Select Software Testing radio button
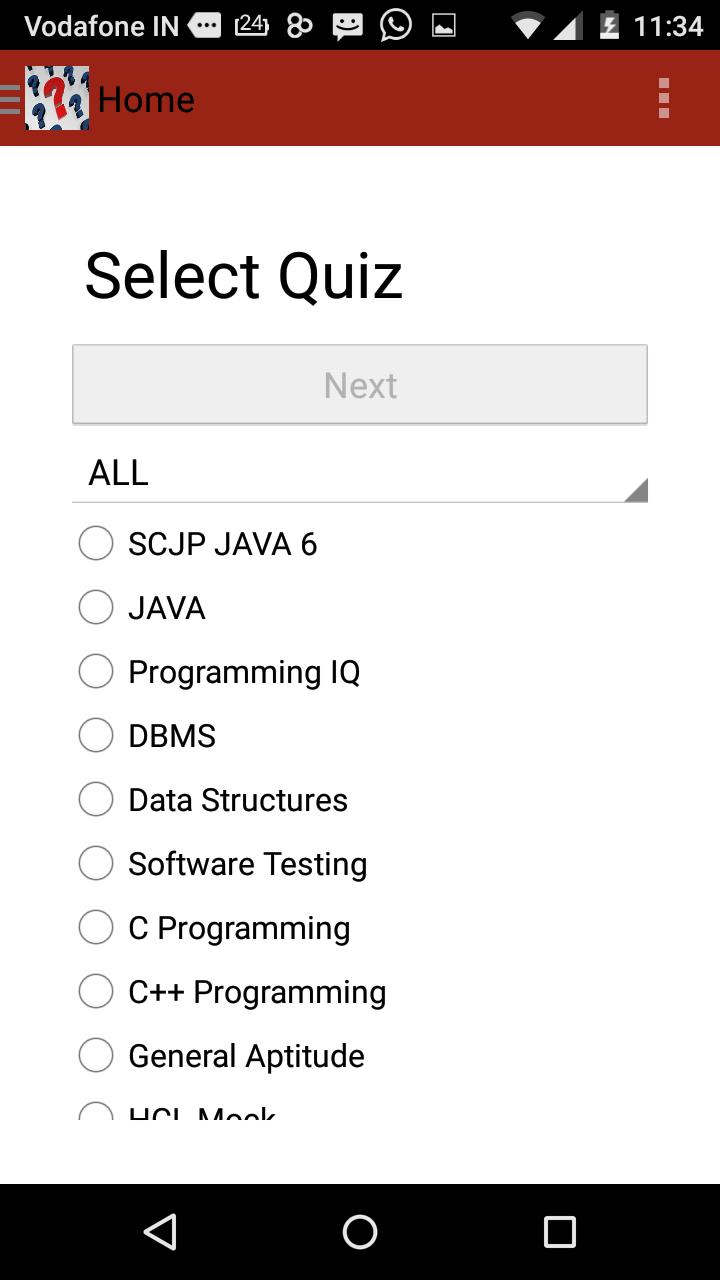Image resolution: width=720 pixels, height=1280 pixels. pyautogui.click(x=96, y=864)
